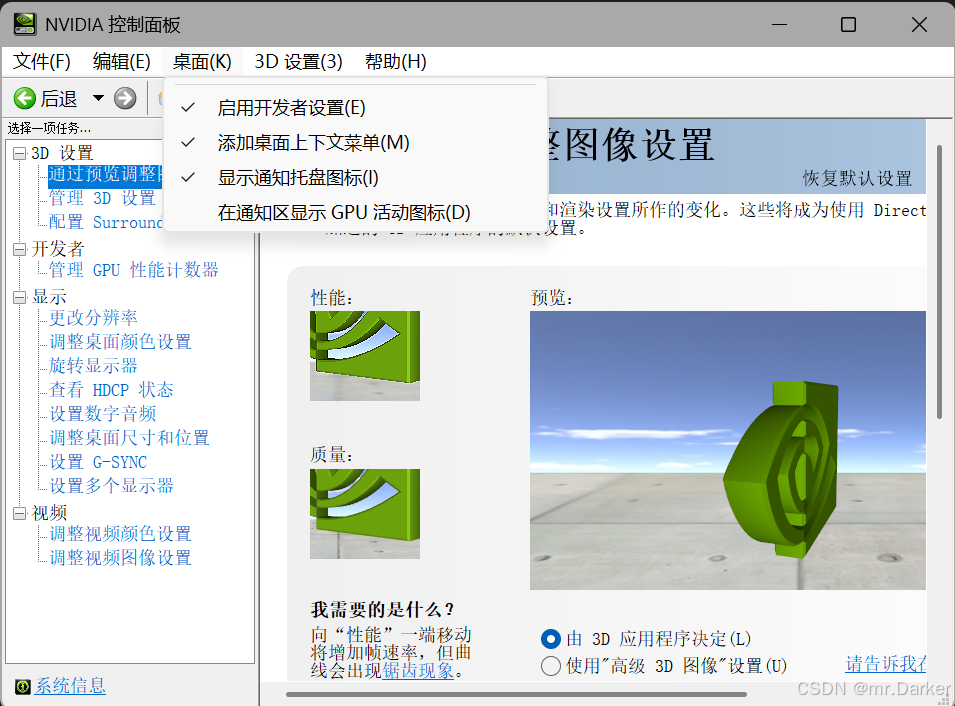Close the NVIDIA 控制面板 window
This screenshot has height=706, width=955.
pyautogui.click(x=919, y=24)
